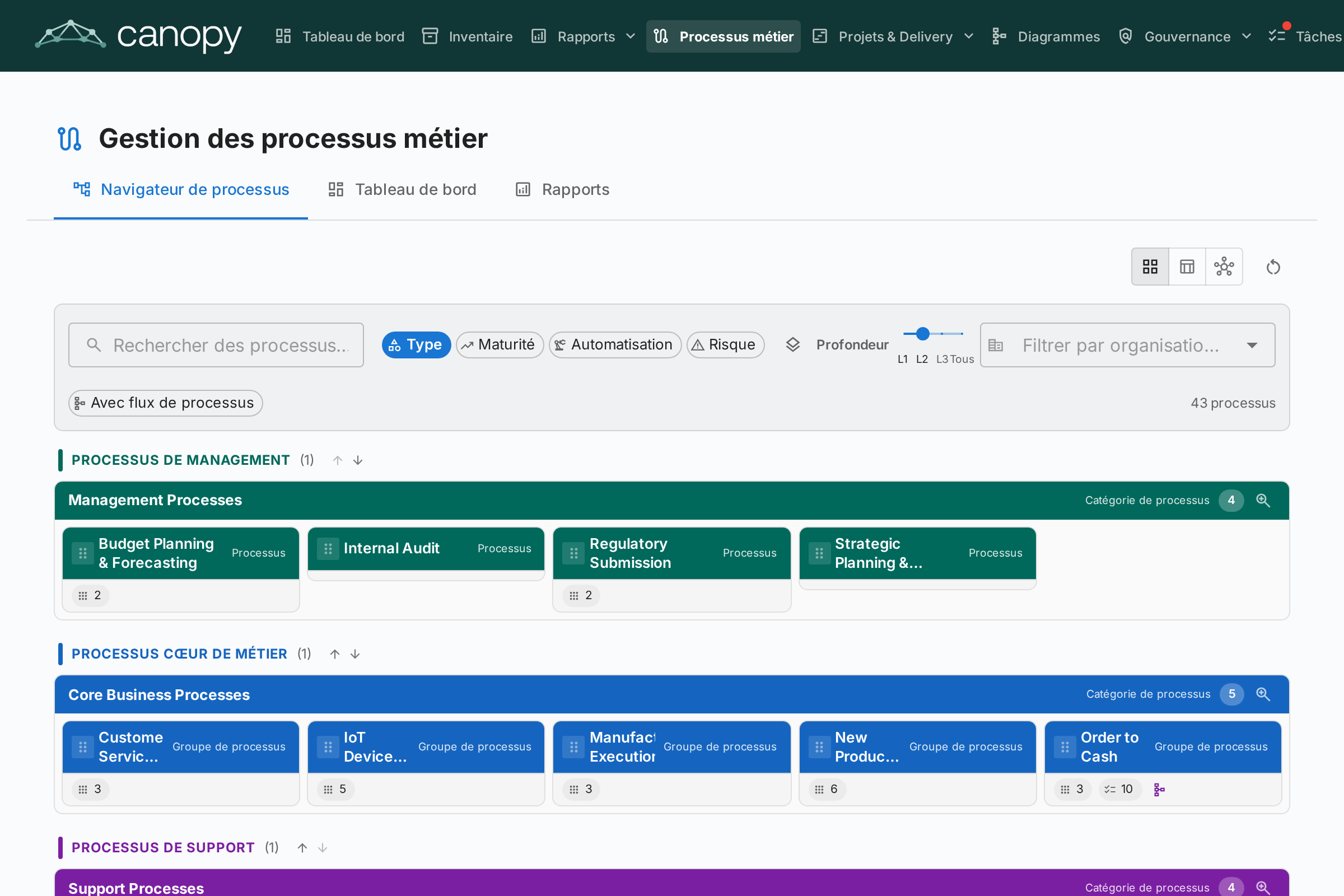This screenshot has height=896, width=1344.
Task: Select Rapports page tab
Action: click(x=562, y=189)
